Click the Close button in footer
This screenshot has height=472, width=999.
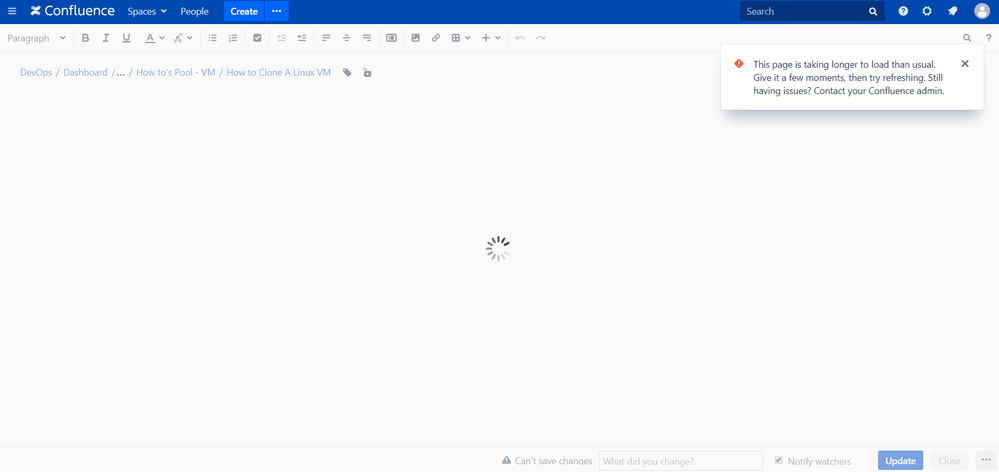click(949, 461)
